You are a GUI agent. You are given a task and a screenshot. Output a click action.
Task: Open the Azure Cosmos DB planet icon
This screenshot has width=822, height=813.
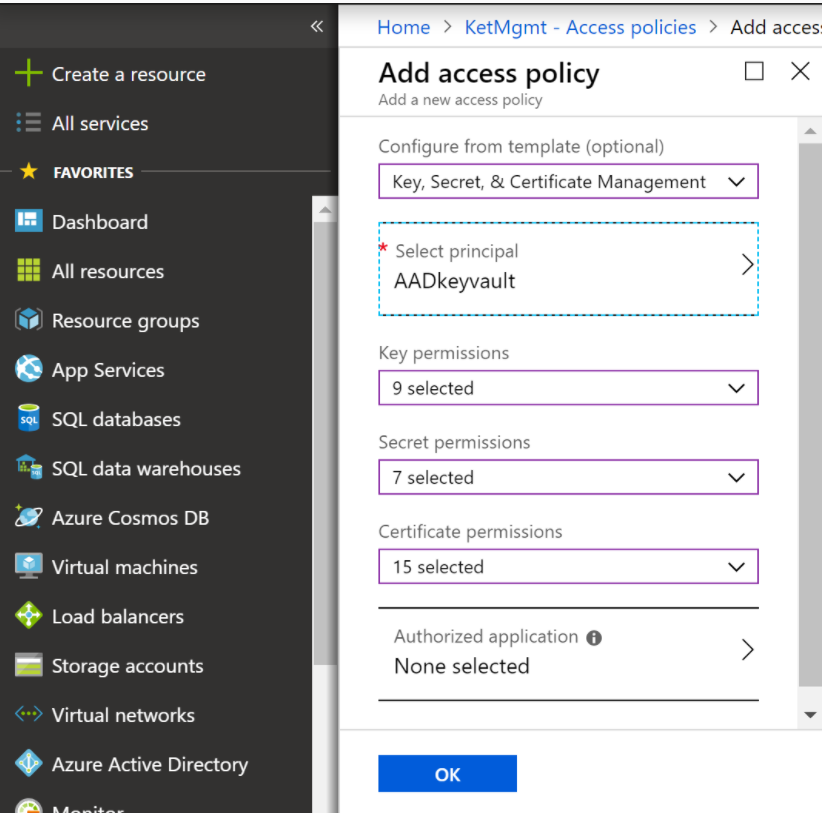[29, 516]
